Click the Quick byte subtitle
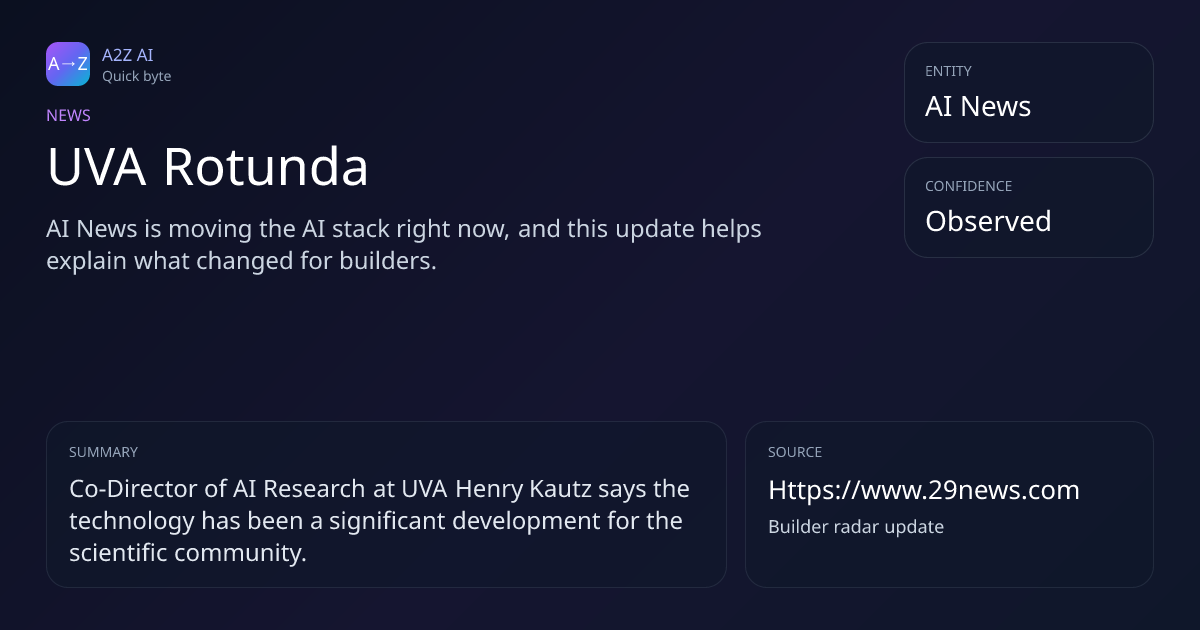Image resolution: width=1200 pixels, height=630 pixels. 136,76
